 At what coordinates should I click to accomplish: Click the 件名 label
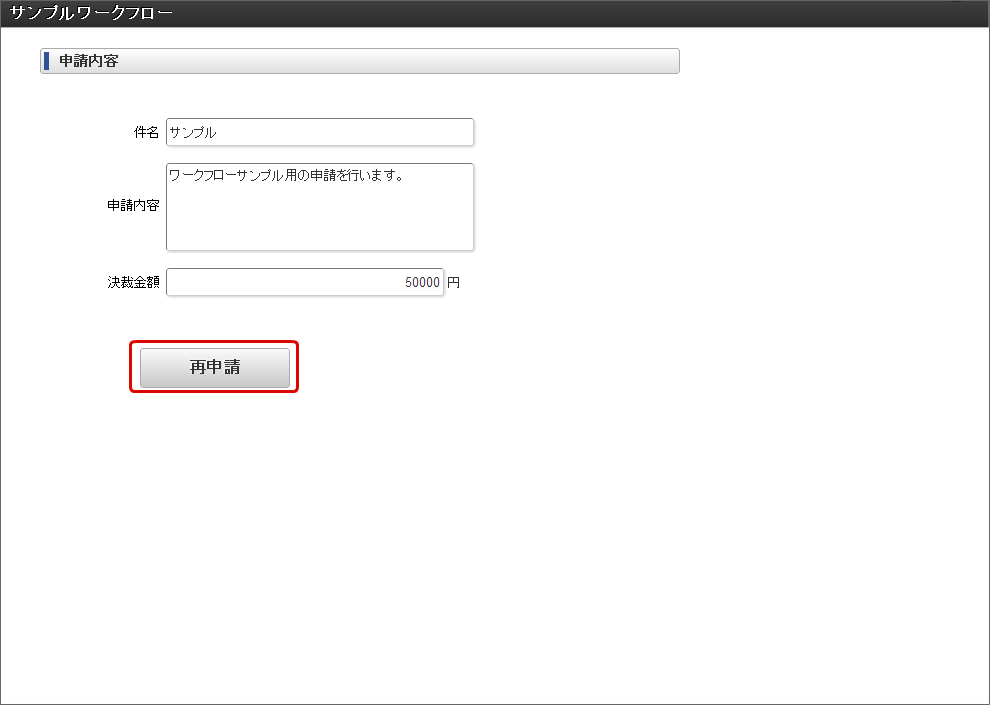click(x=146, y=133)
